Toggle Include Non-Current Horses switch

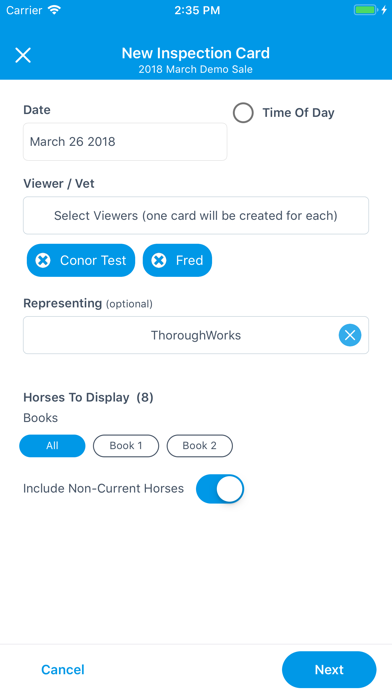tap(220, 489)
